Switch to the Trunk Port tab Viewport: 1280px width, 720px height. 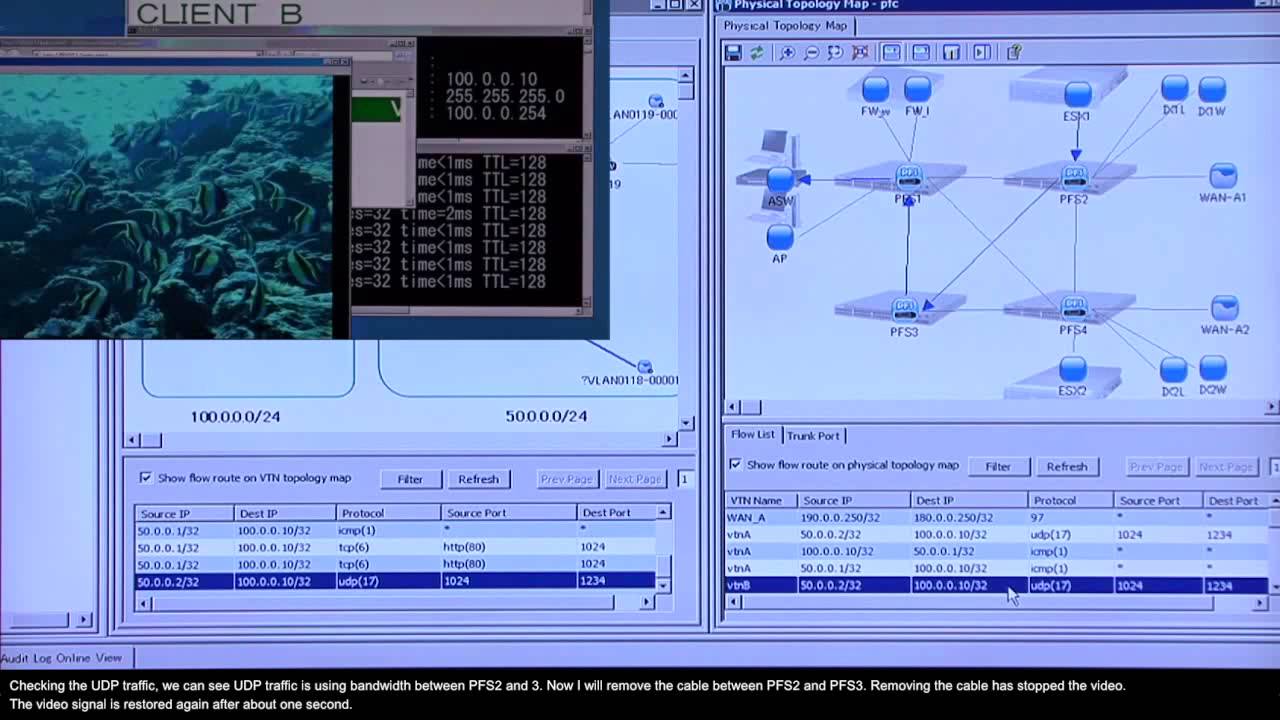pos(813,436)
